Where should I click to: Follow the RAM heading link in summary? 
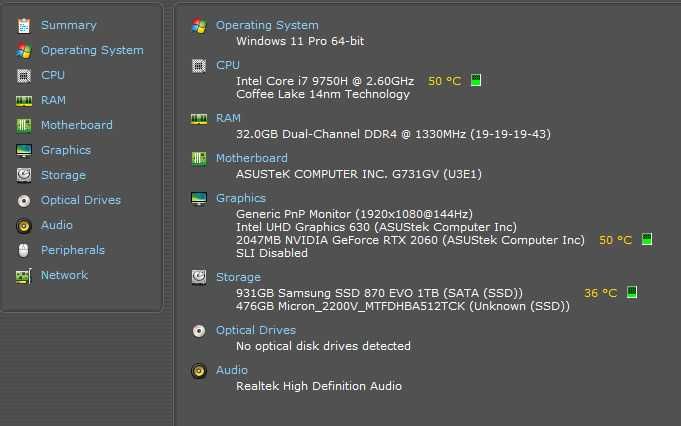[228, 118]
